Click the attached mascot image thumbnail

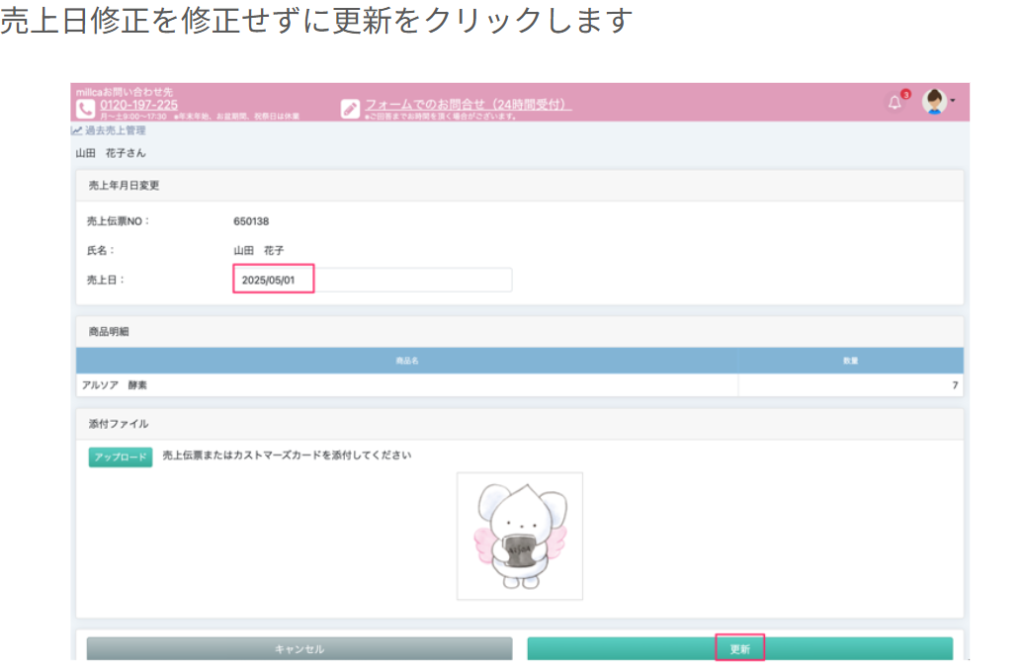[x=519, y=536]
